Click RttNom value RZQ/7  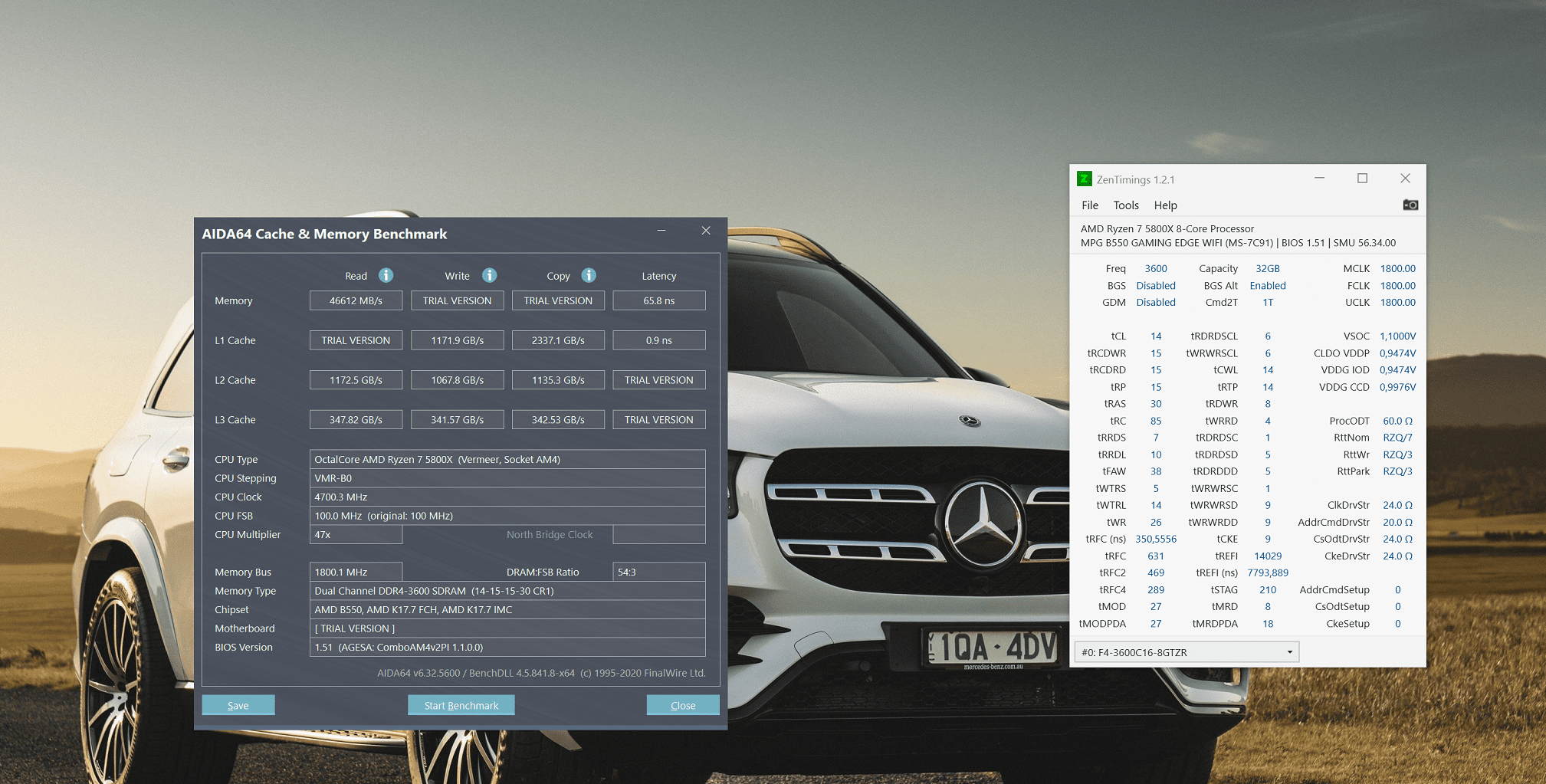1398,438
